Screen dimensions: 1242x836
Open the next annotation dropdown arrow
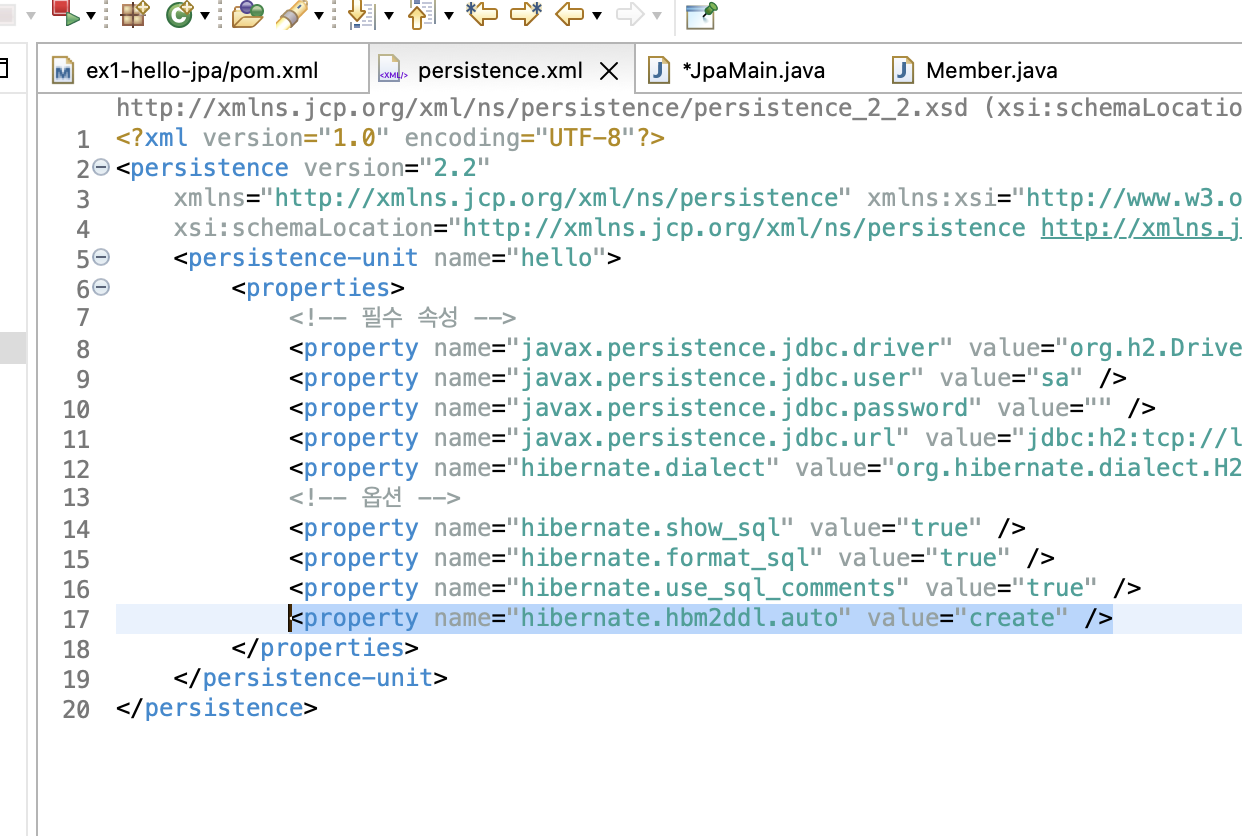tap(389, 15)
